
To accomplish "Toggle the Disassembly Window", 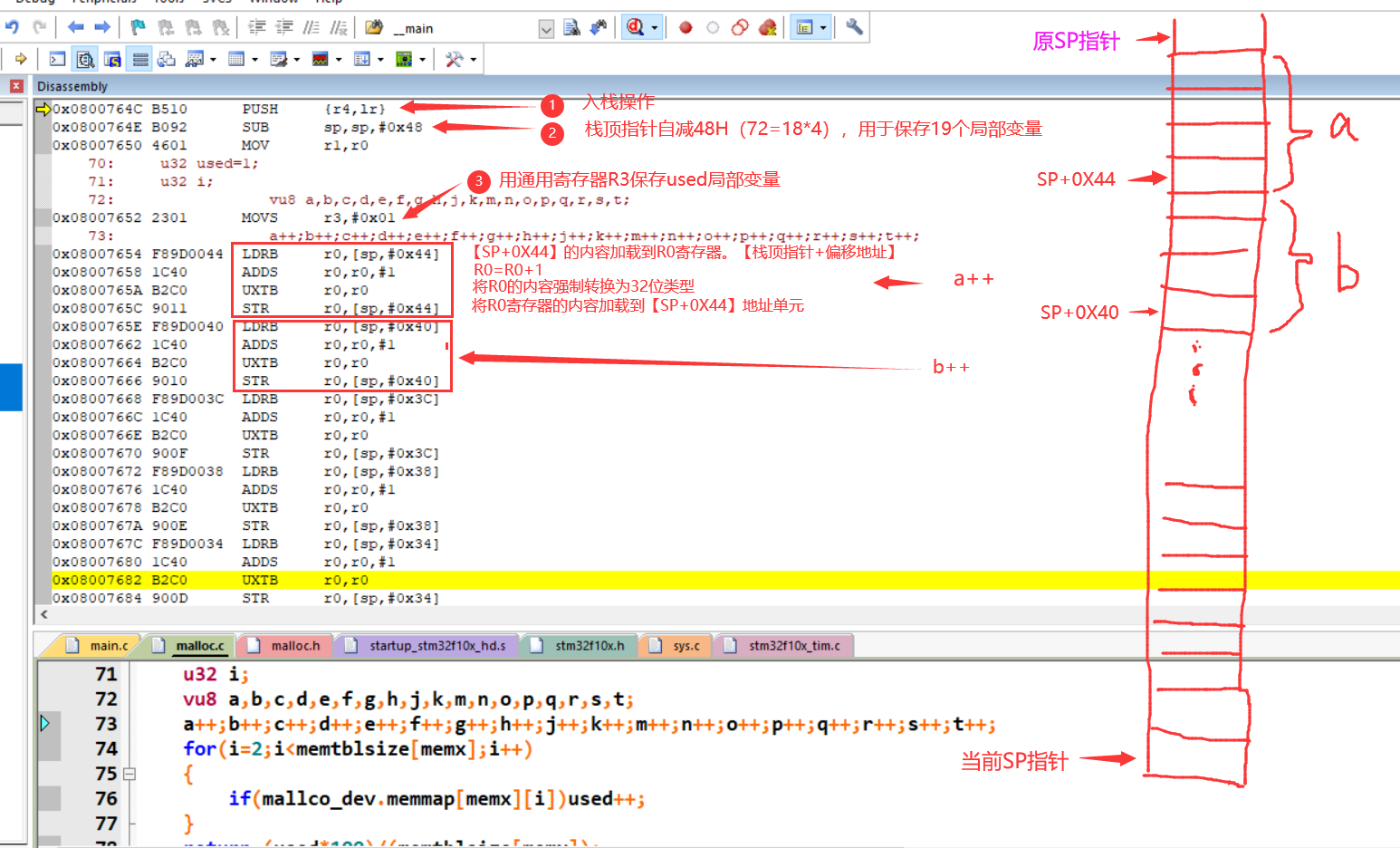I will click(84, 58).
